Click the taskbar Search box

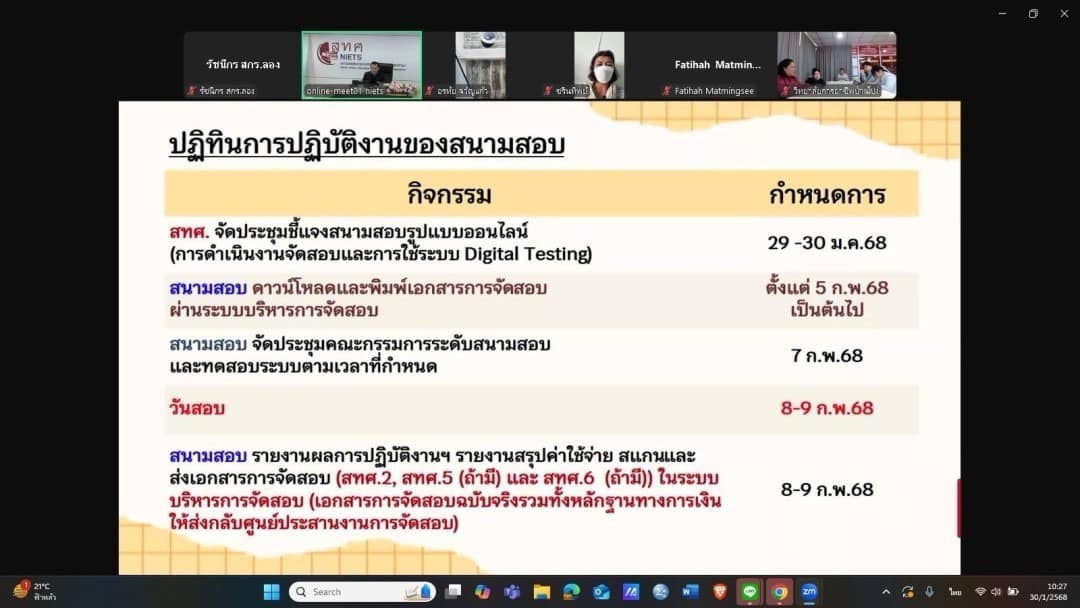point(362,592)
